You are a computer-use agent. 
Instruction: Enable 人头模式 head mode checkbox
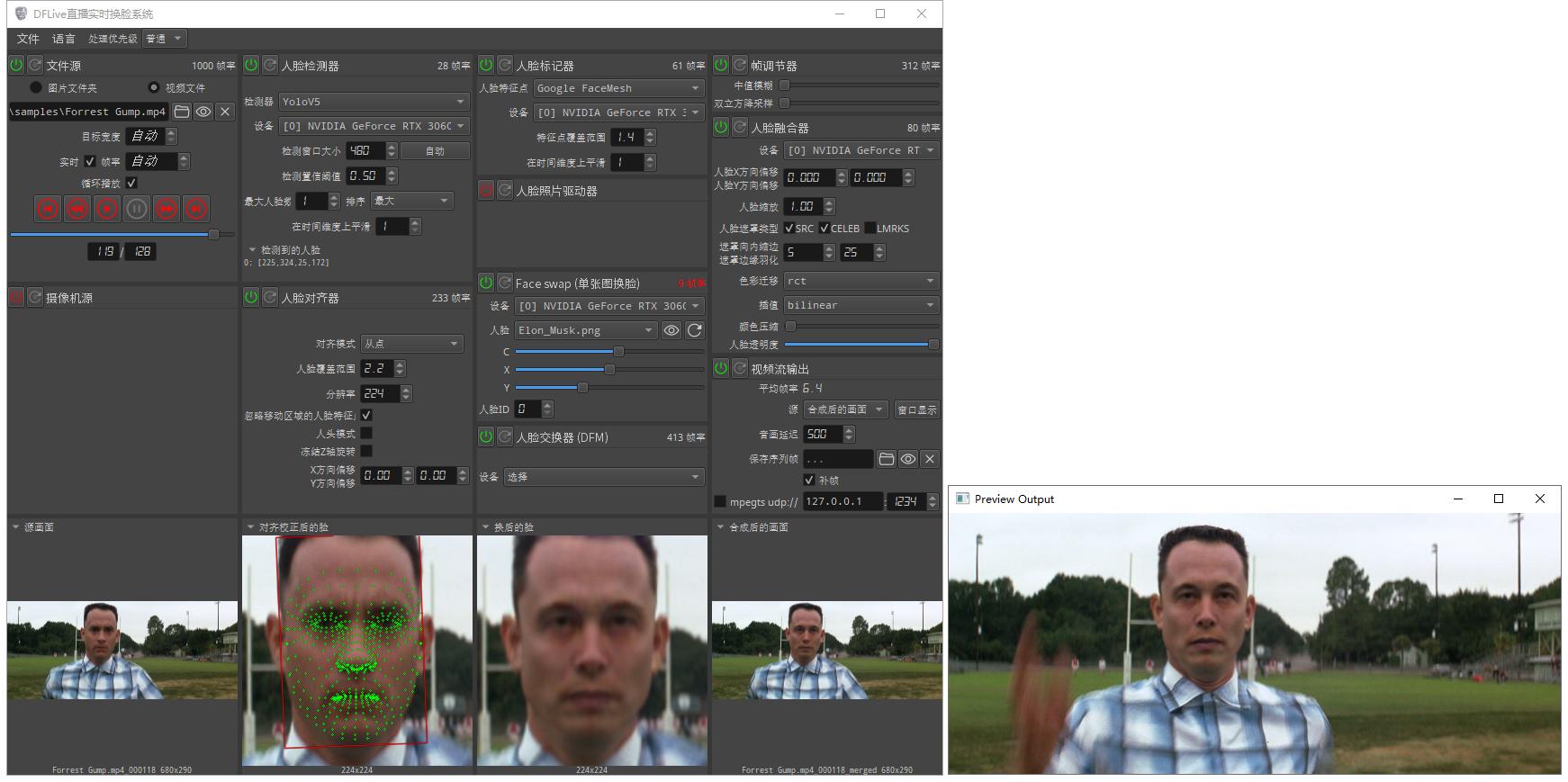(366, 433)
